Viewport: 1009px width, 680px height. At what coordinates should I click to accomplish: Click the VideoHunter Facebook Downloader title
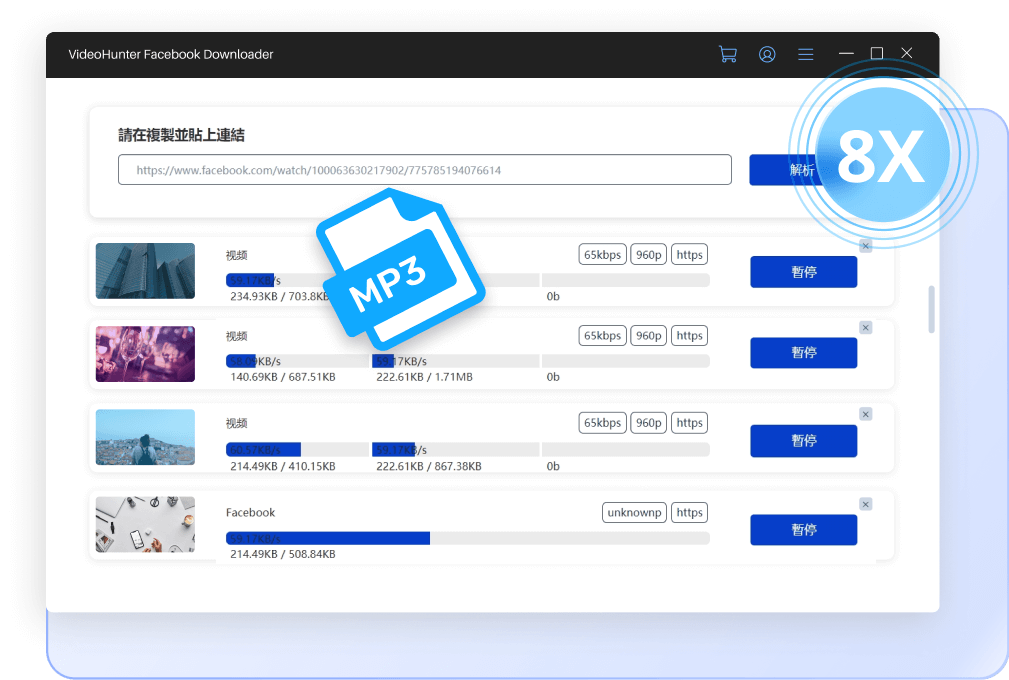coord(171,54)
